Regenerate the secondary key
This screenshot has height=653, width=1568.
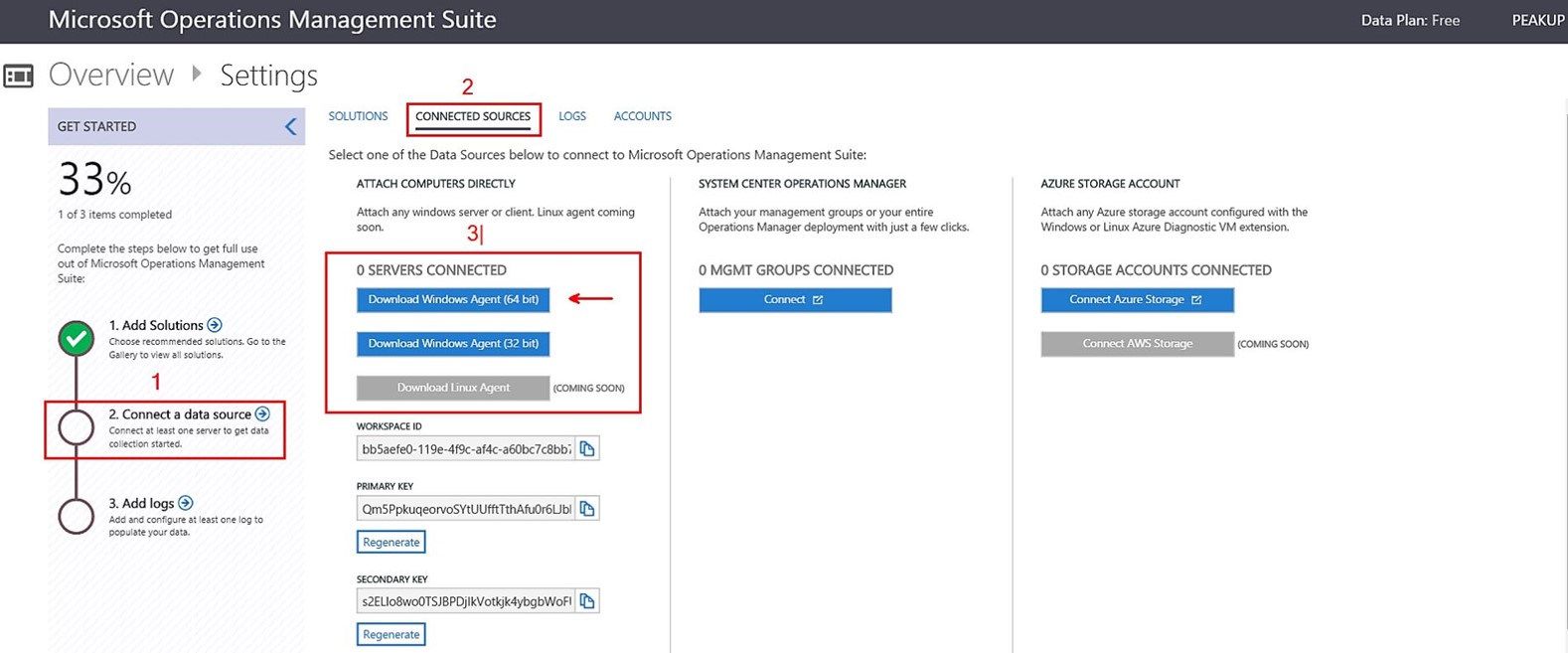(x=392, y=634)
